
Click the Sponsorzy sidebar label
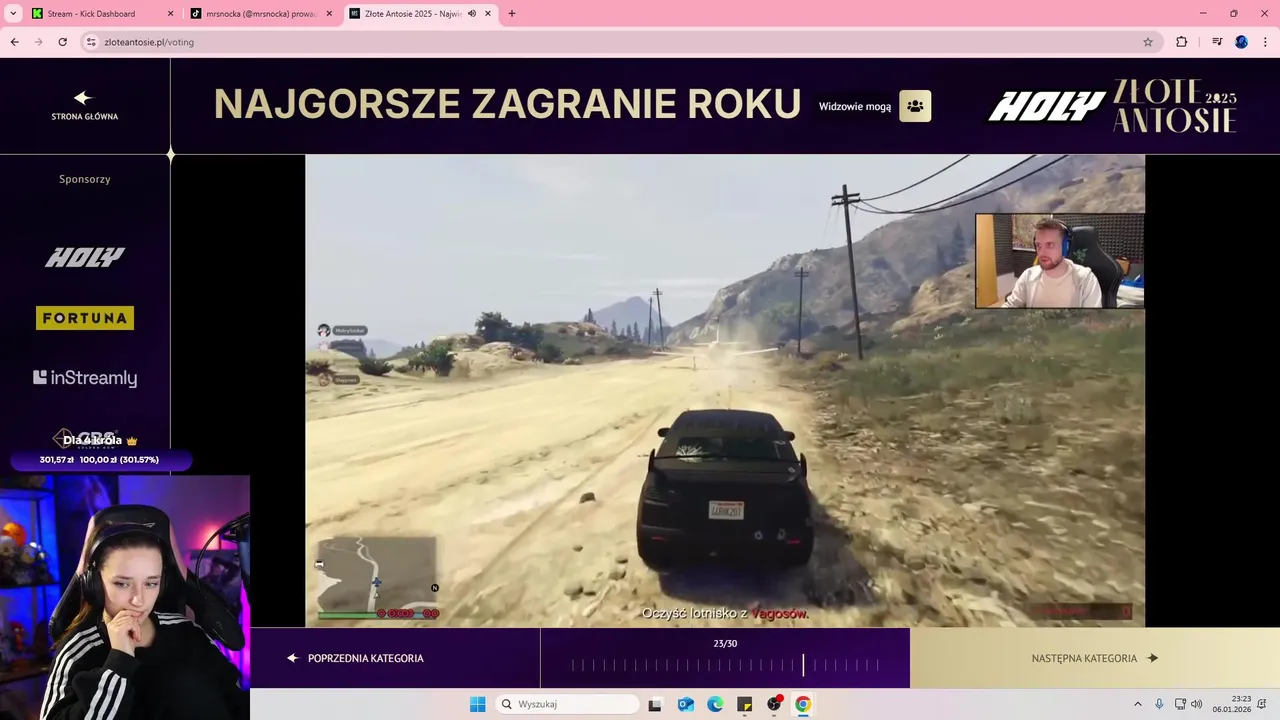point(85,179)
